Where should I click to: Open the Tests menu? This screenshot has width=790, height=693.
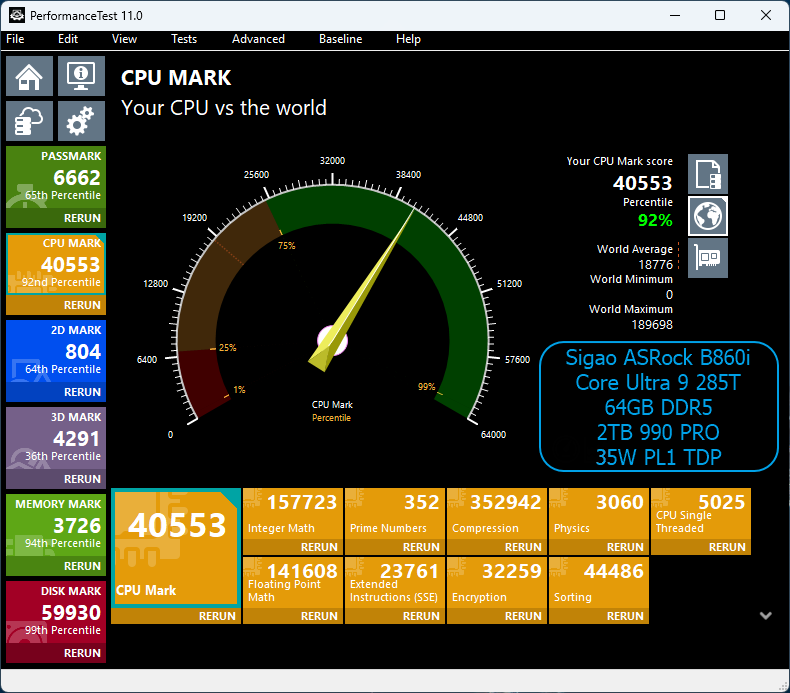[184, 39]
